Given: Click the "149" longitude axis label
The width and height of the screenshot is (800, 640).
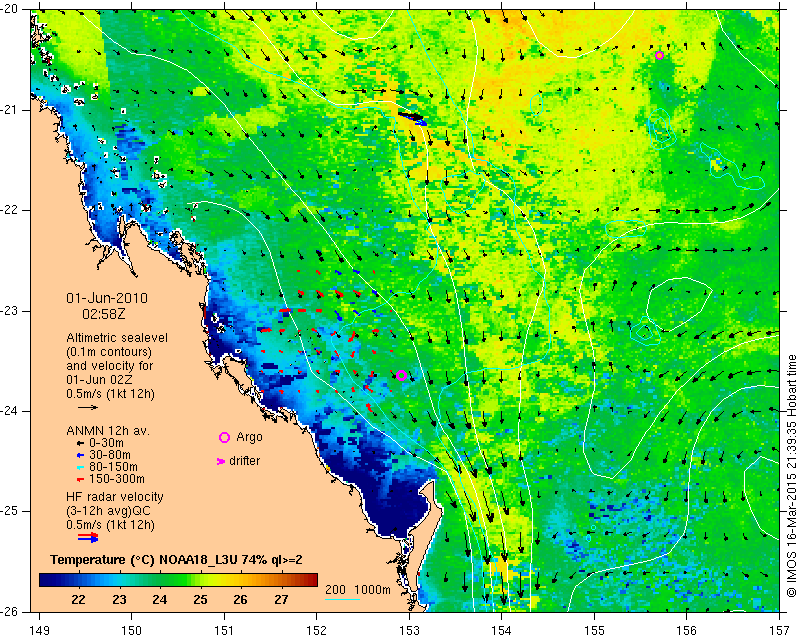Looking at the screenshot, I should tap(39, 631).
